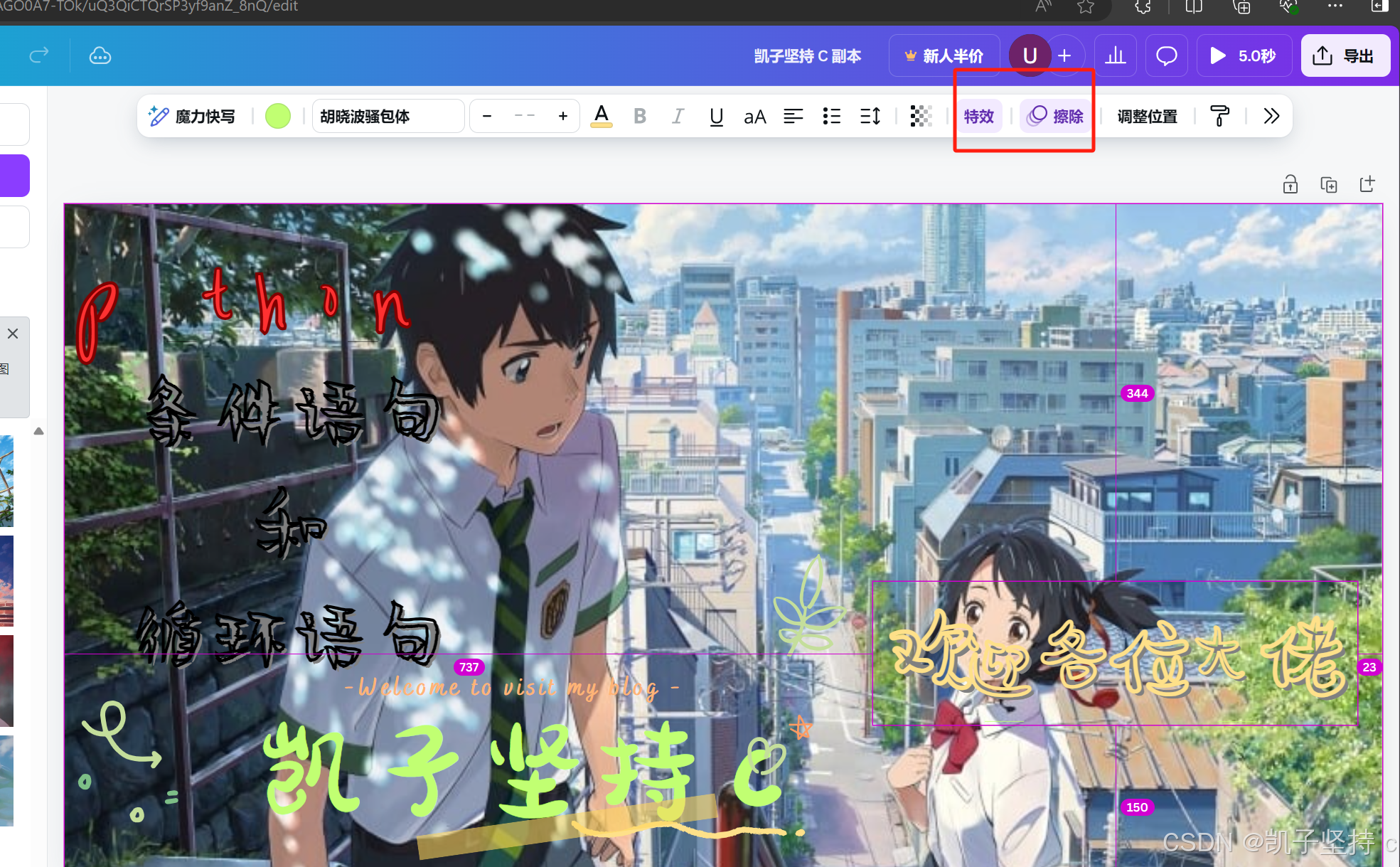Click the cloud save status icon
Viewport: 1400px width, 867px height.
tap(100, 55)
